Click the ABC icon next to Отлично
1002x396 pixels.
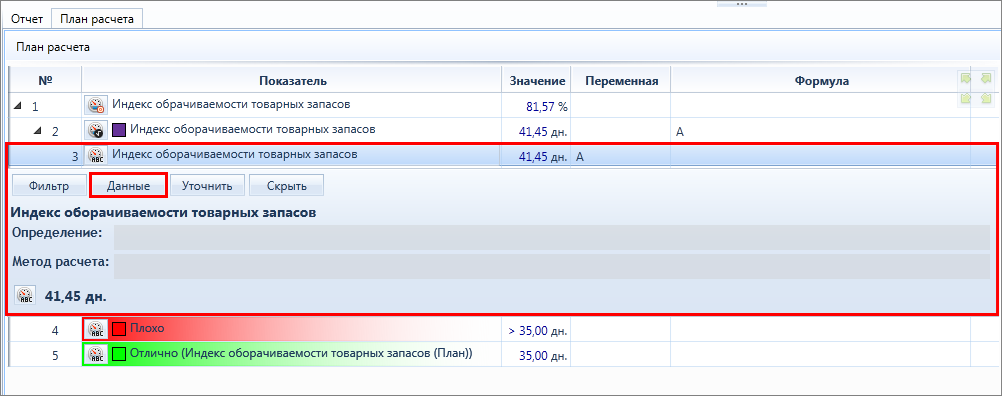click(x=95, y=354)
